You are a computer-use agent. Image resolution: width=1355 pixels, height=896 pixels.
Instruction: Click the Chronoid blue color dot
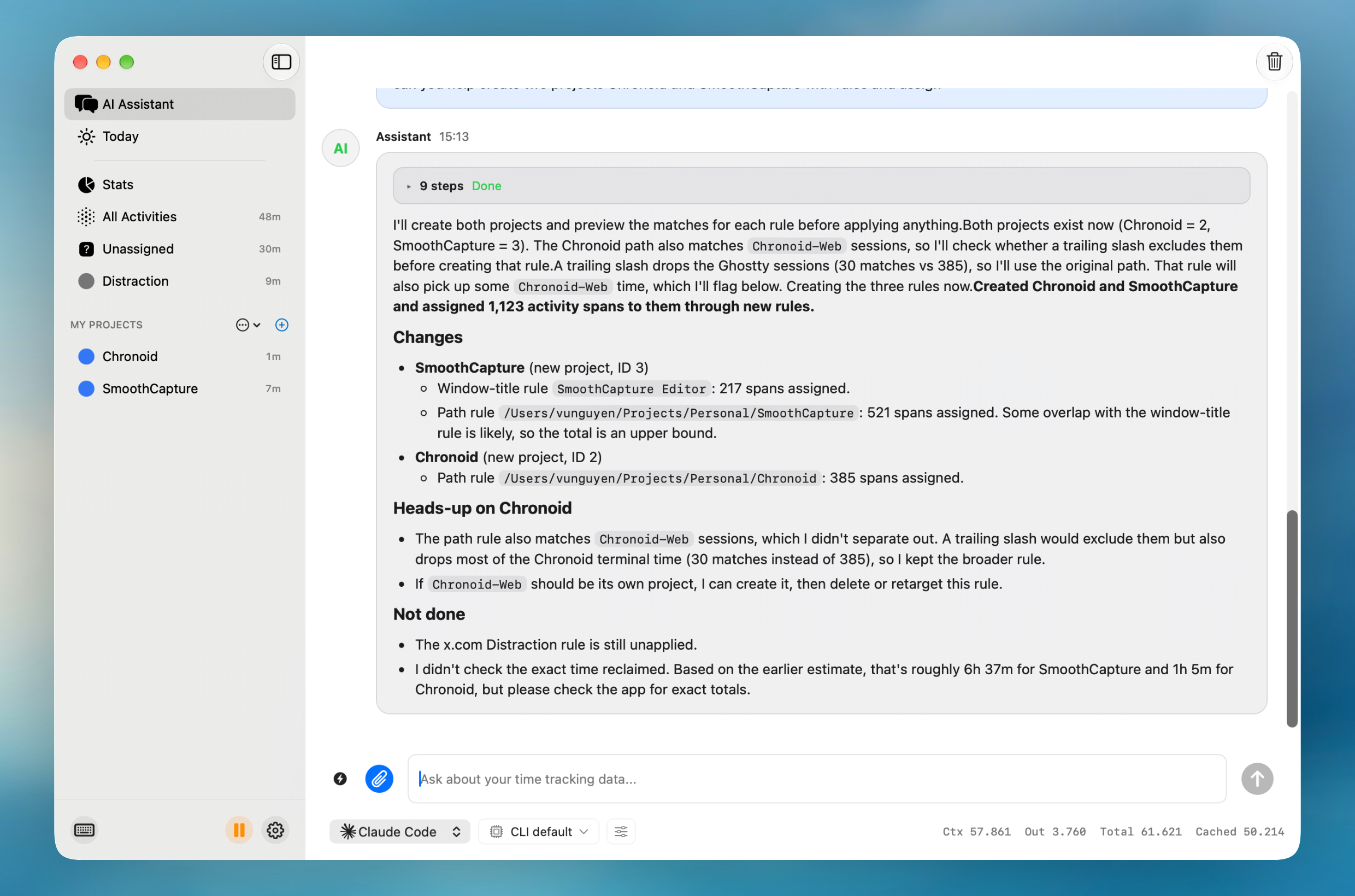click(x=86, y=356)
